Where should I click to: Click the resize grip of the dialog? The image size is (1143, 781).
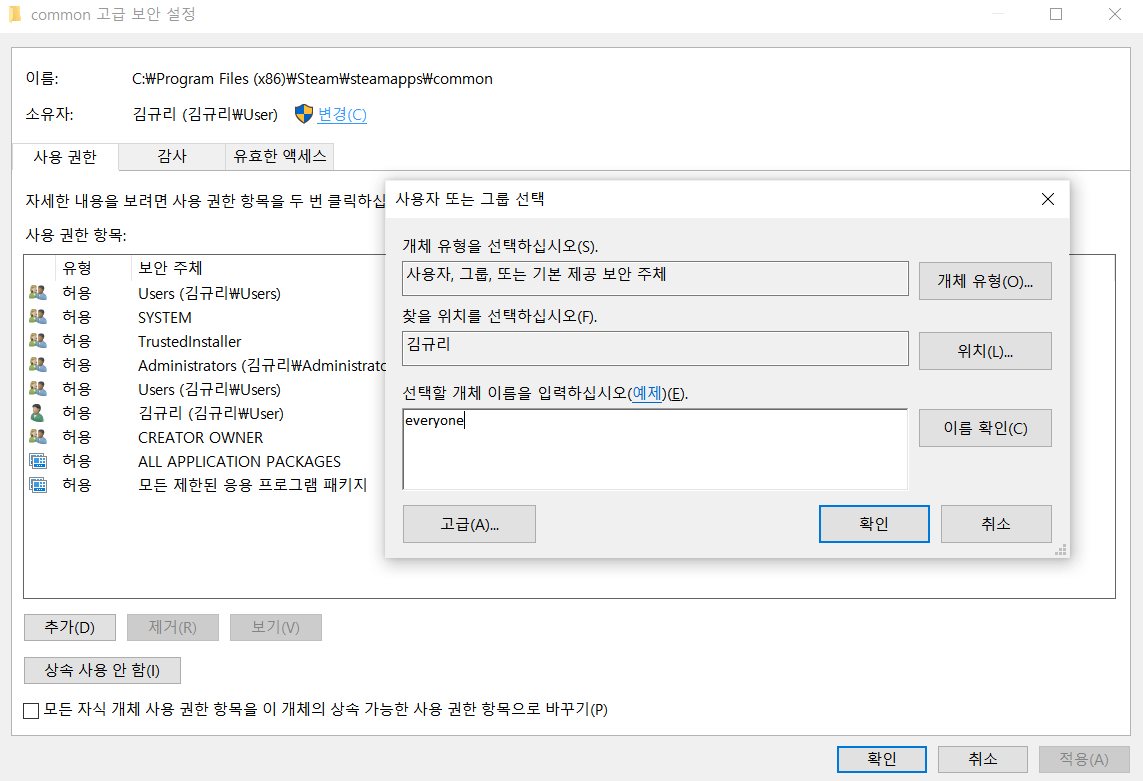(x=1061, y=550)
